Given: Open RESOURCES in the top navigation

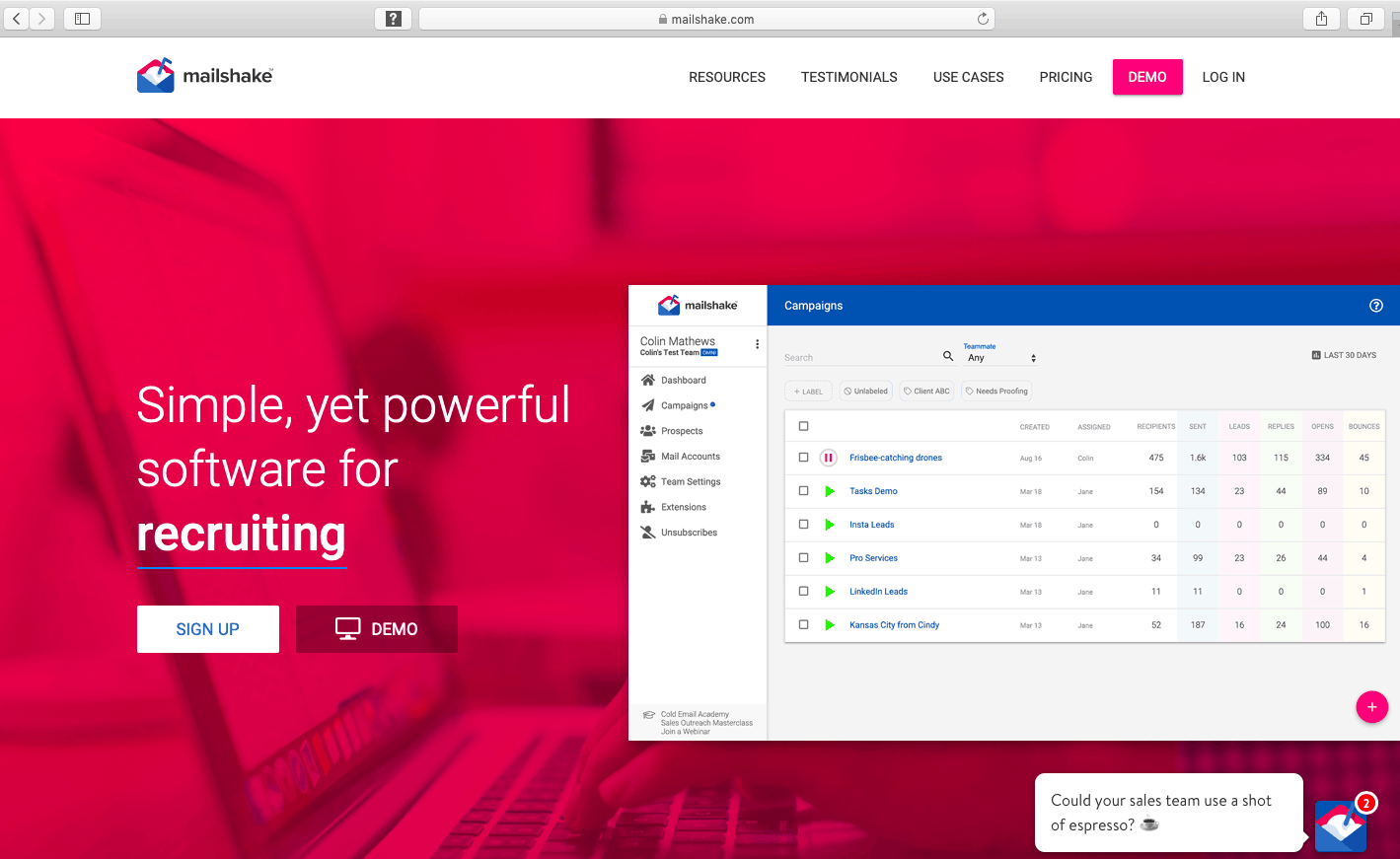Looking at the screenshot, I should tap(727, 77).
